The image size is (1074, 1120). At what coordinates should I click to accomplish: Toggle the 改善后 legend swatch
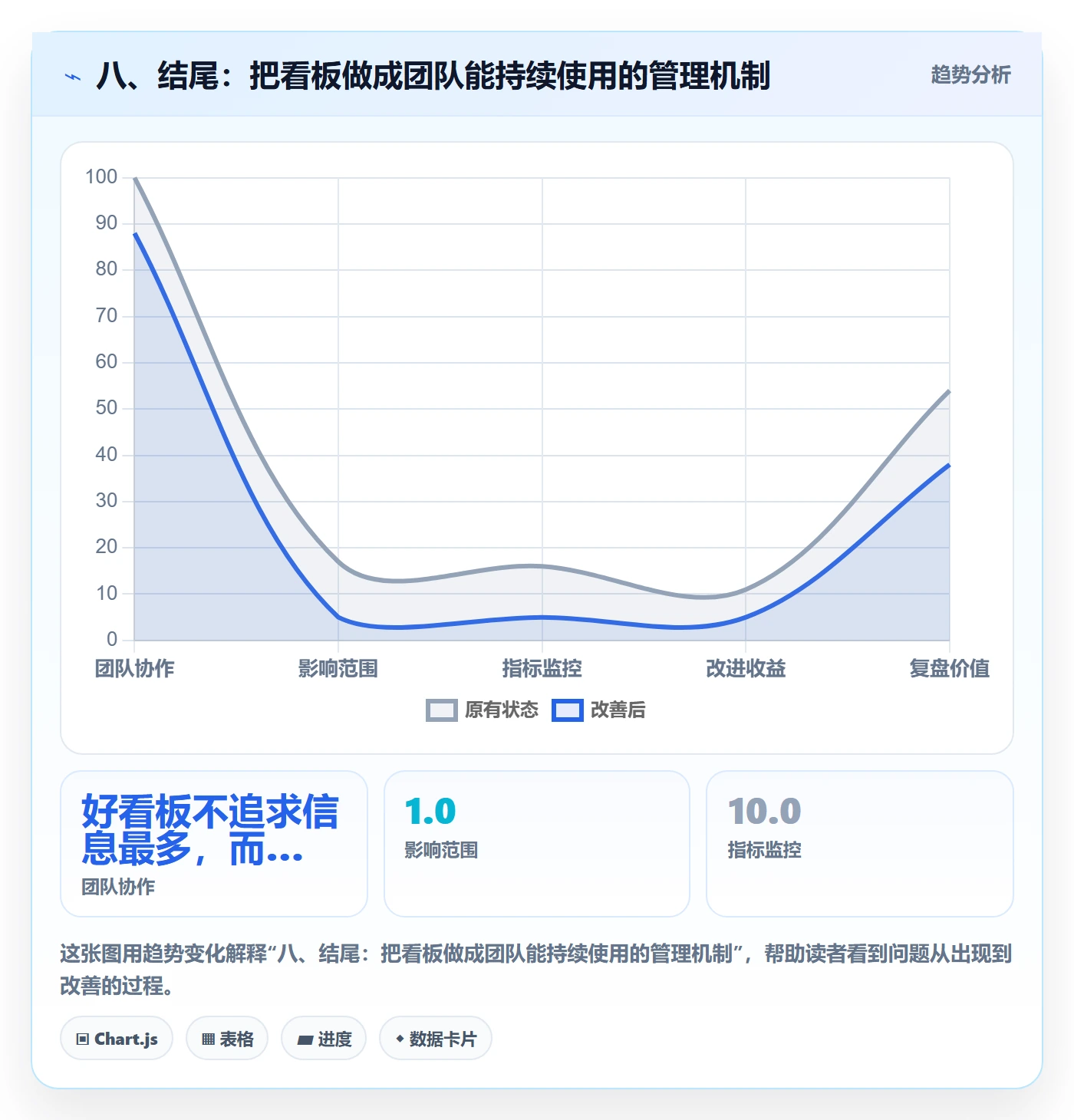tap(568, 710)
